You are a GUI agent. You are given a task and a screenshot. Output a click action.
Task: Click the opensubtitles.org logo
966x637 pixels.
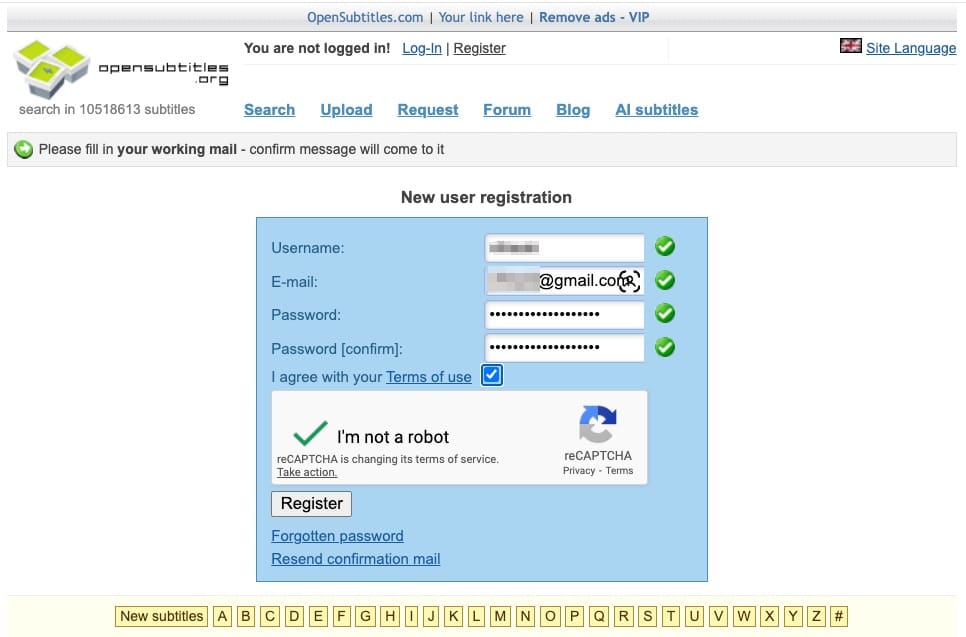coord(121,69)
